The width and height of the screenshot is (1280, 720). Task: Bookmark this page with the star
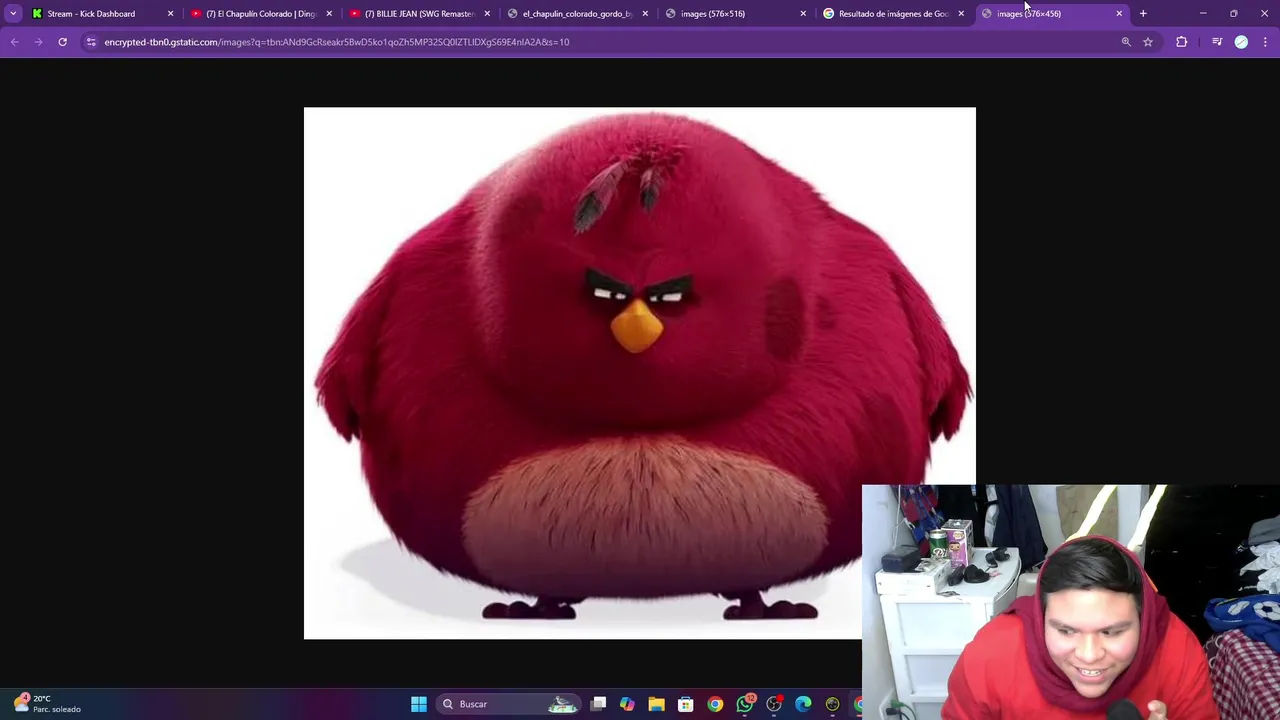(1148, 42)
